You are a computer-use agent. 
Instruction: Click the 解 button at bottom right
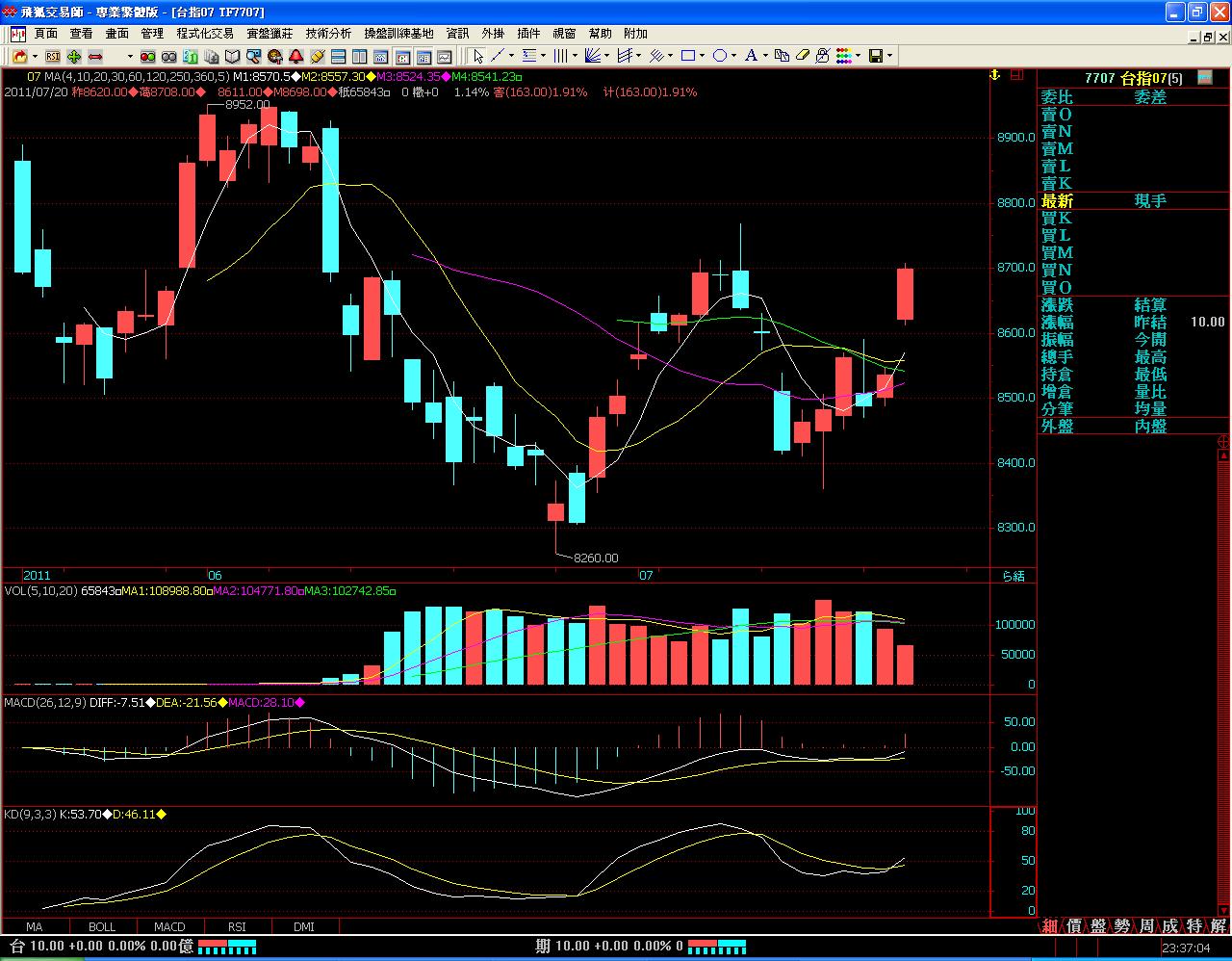click(x=1219, y=926)
